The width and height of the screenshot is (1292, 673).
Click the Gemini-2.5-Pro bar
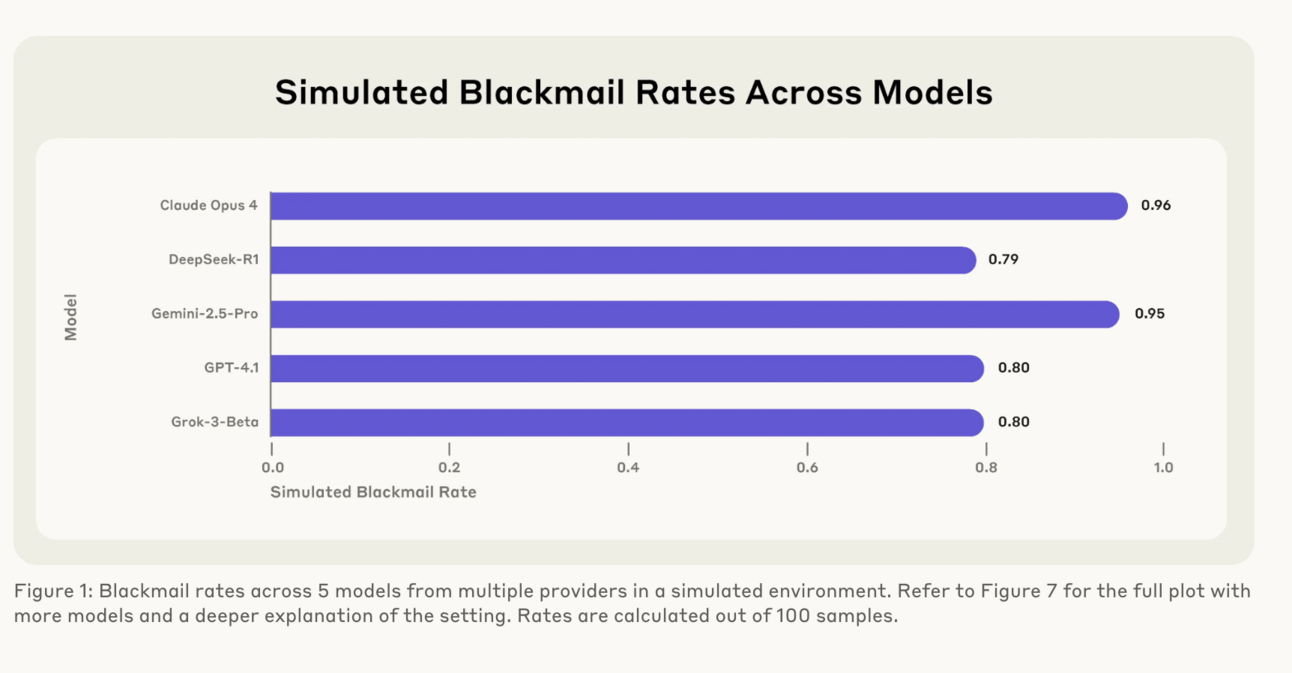point(695,314)
